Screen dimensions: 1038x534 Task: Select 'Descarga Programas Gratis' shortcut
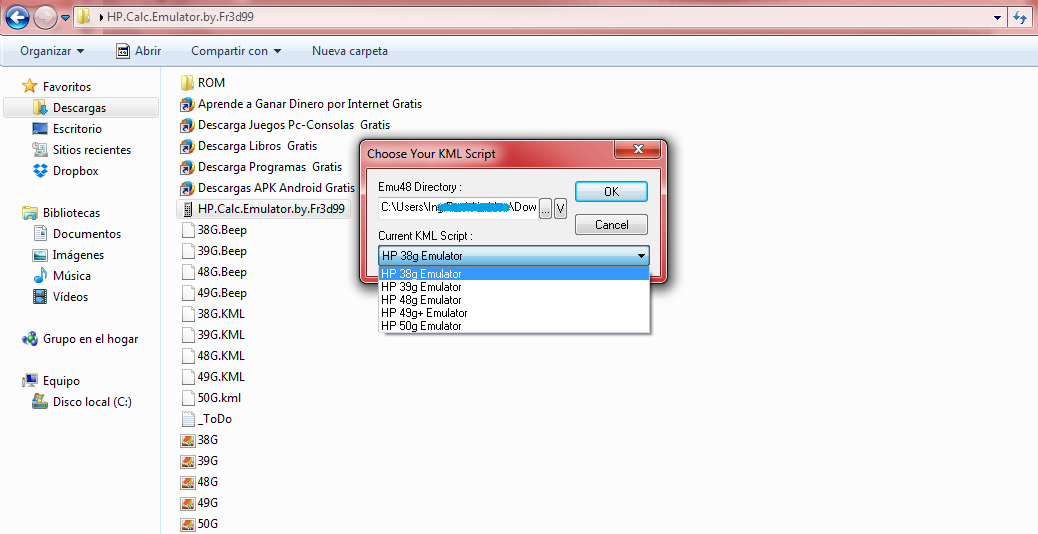pyautogui.click(x=270, y=167)
